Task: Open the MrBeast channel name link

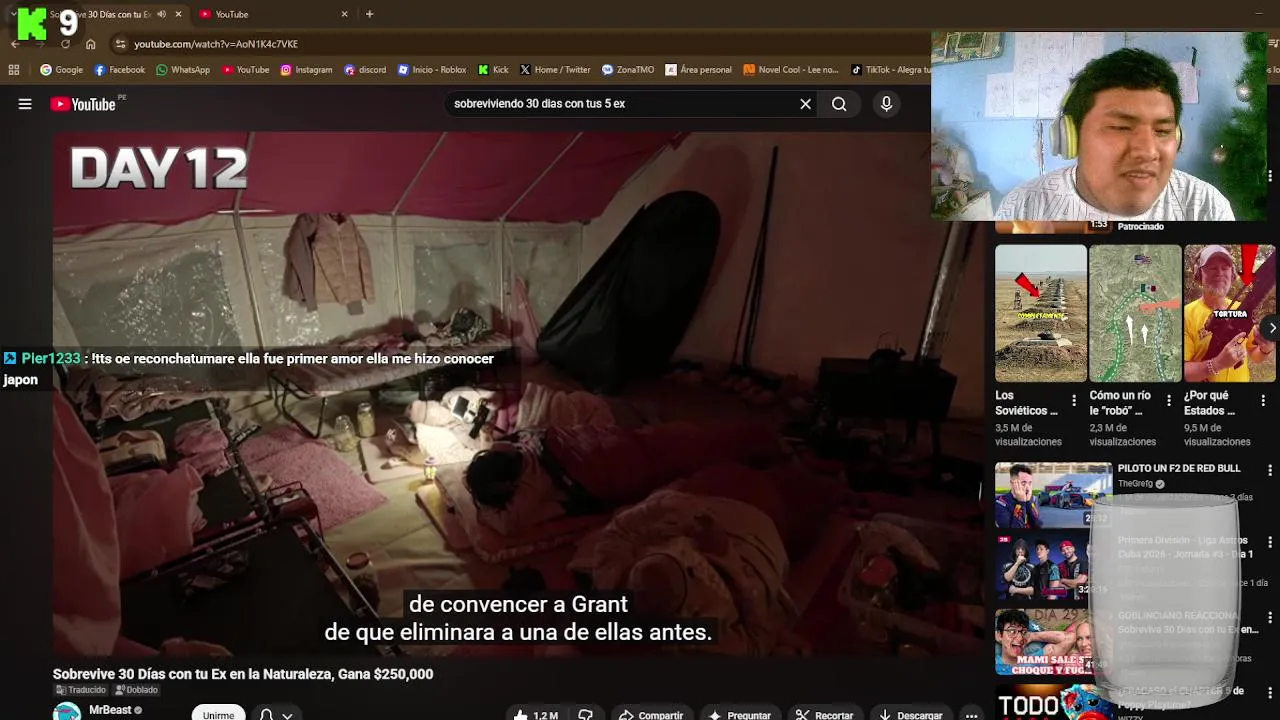Action: coord(110,710)
